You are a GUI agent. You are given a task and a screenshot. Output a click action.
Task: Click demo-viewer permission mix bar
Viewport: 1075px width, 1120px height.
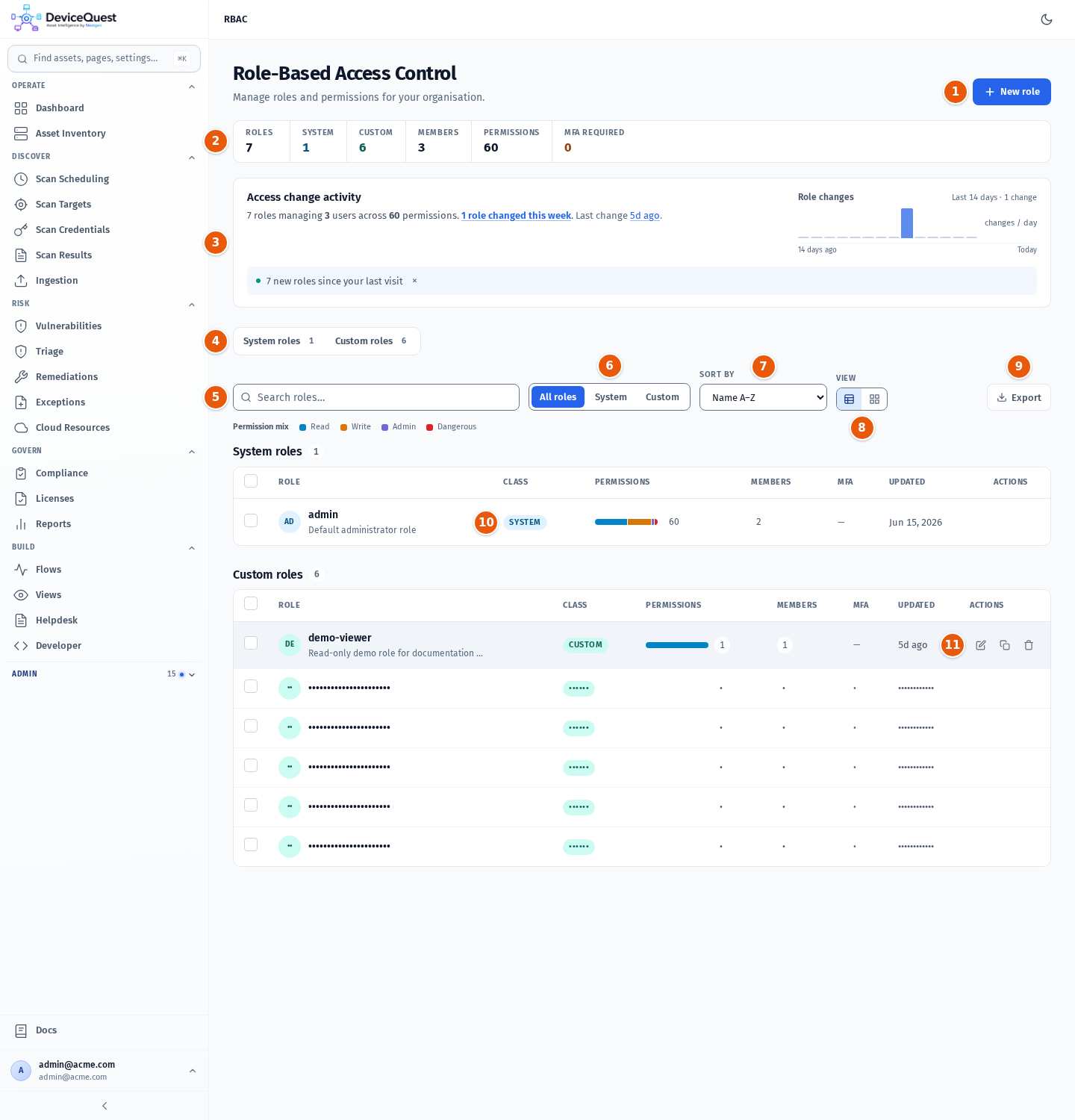click(677, 645)
